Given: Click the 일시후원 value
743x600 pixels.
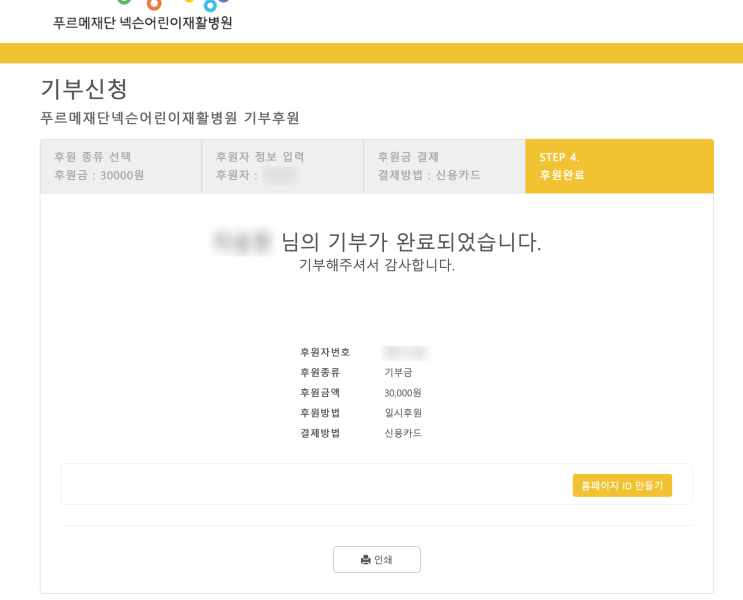Looking at the screenshot, I should 403,413.
